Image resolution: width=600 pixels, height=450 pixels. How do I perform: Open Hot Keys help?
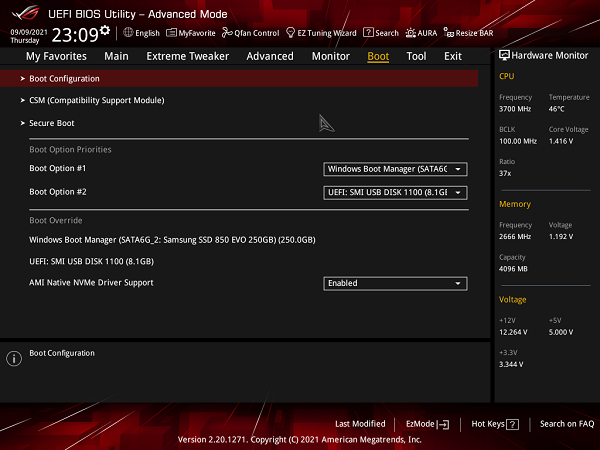[x=495, y=424]
